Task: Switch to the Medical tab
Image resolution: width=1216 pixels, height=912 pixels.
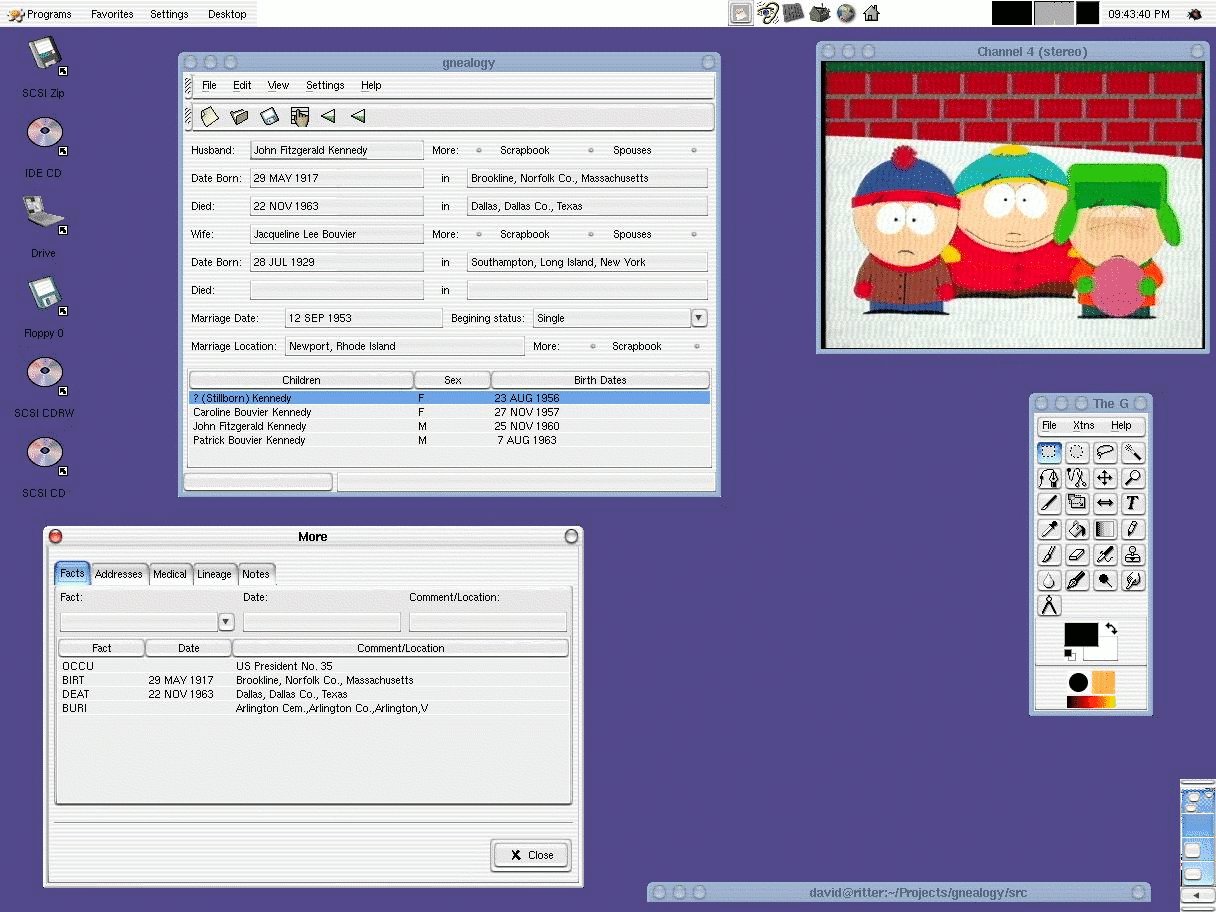Action: [170, 574]
